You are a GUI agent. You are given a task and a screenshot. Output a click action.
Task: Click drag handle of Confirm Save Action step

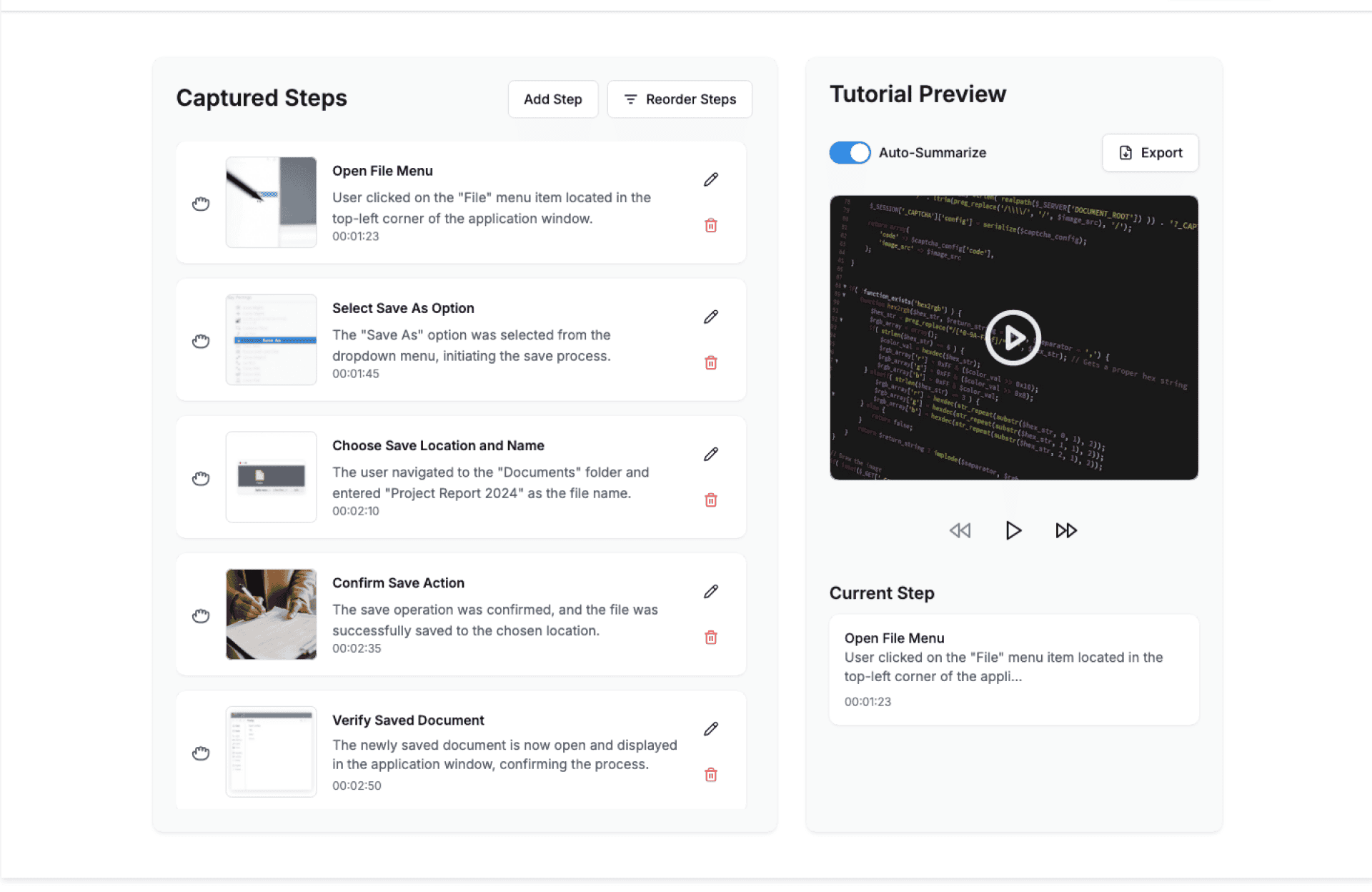[x=201, y=615]
